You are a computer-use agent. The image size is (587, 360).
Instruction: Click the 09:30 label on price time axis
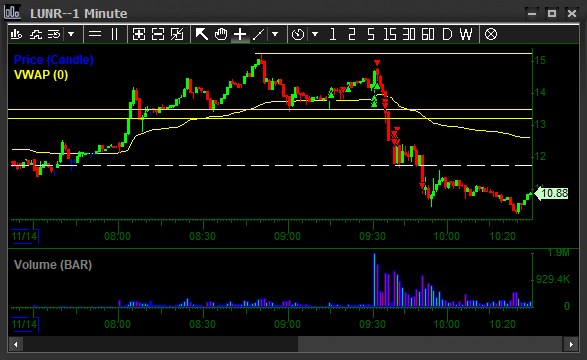372,237
